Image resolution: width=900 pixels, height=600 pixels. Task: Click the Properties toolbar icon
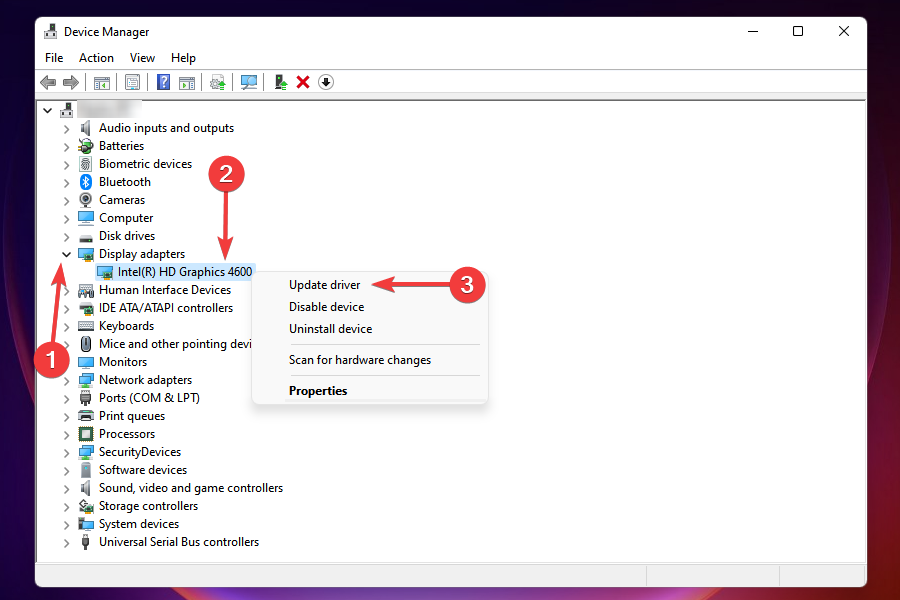(x=133, y=82)
